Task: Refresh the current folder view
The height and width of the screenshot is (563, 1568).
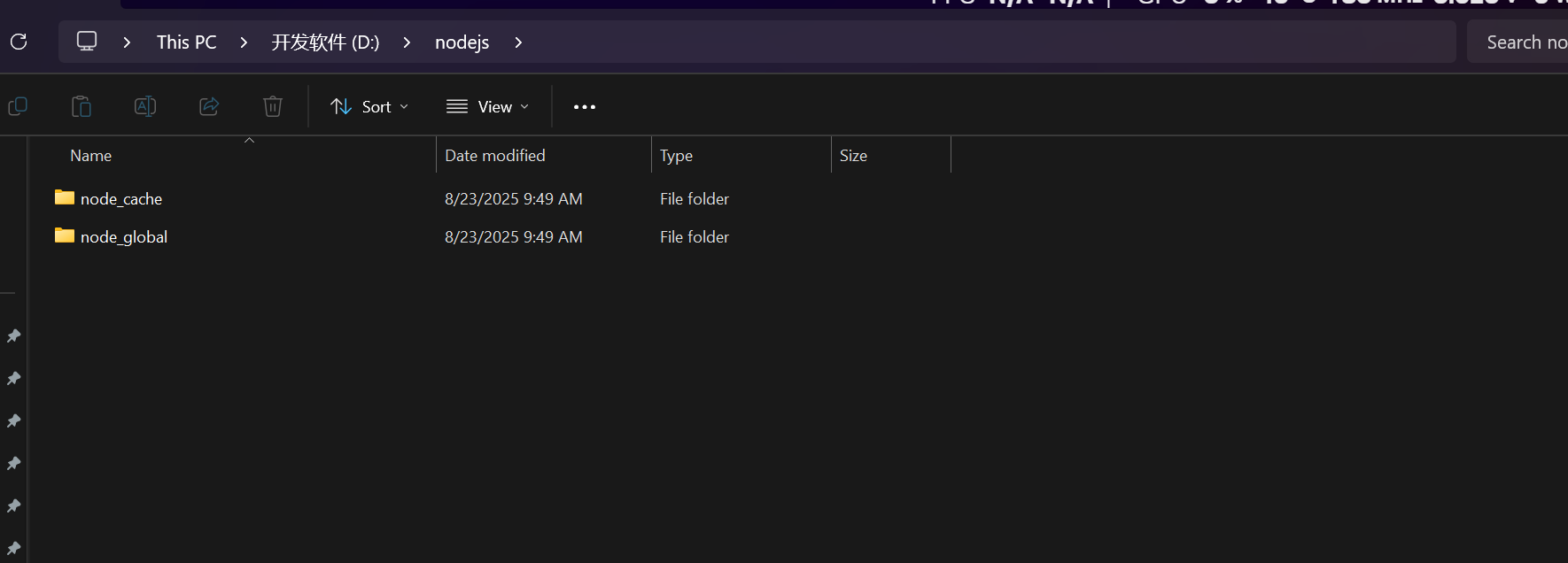Action: point(19,42)
